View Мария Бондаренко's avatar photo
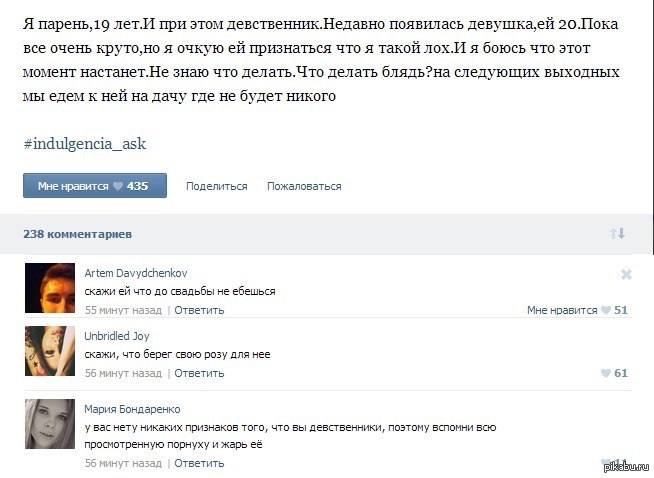 pyautogui.click(x=50, y=424)
